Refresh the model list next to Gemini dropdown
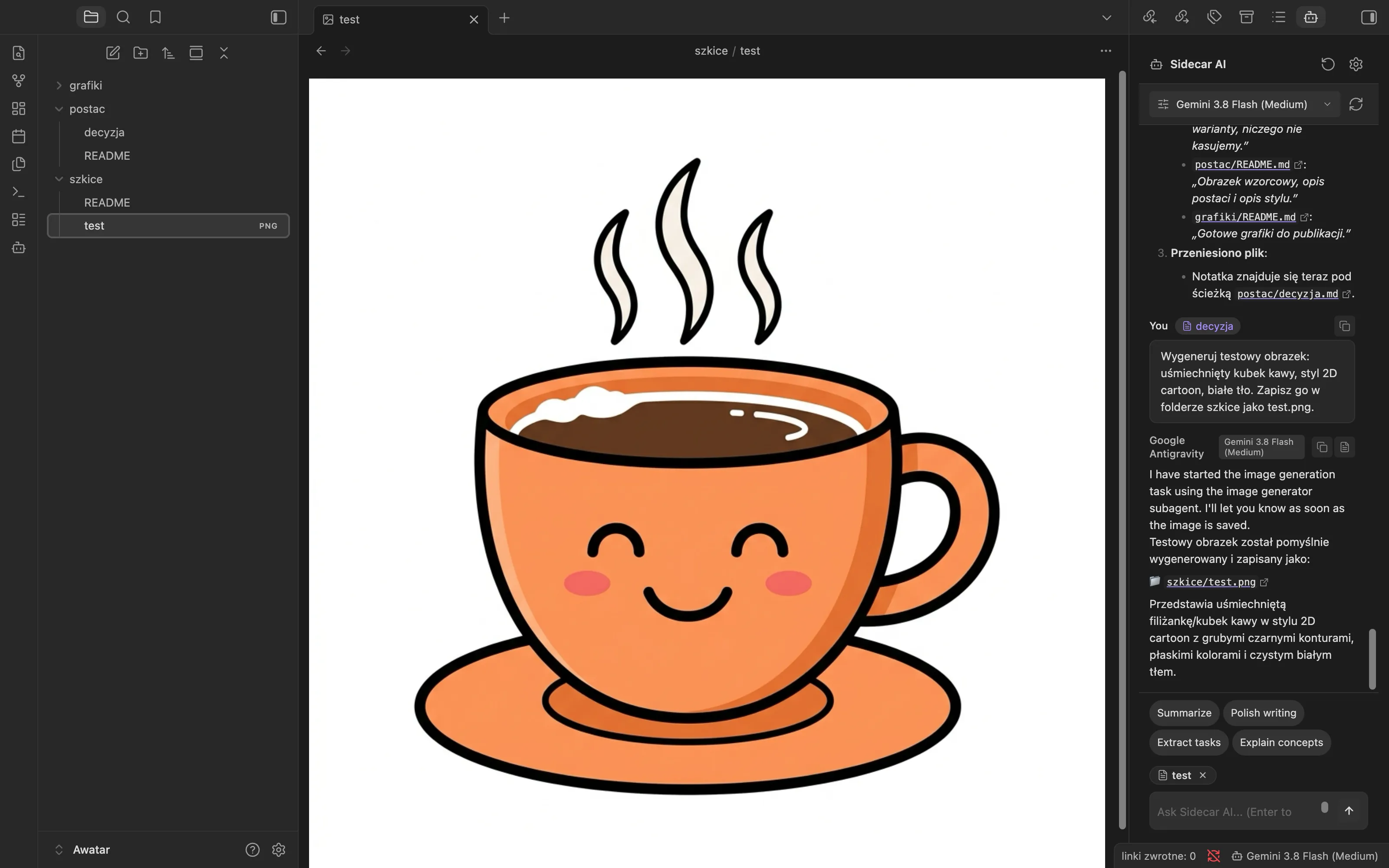The height and width of the screenshot is (868, 1389). 1356,104
